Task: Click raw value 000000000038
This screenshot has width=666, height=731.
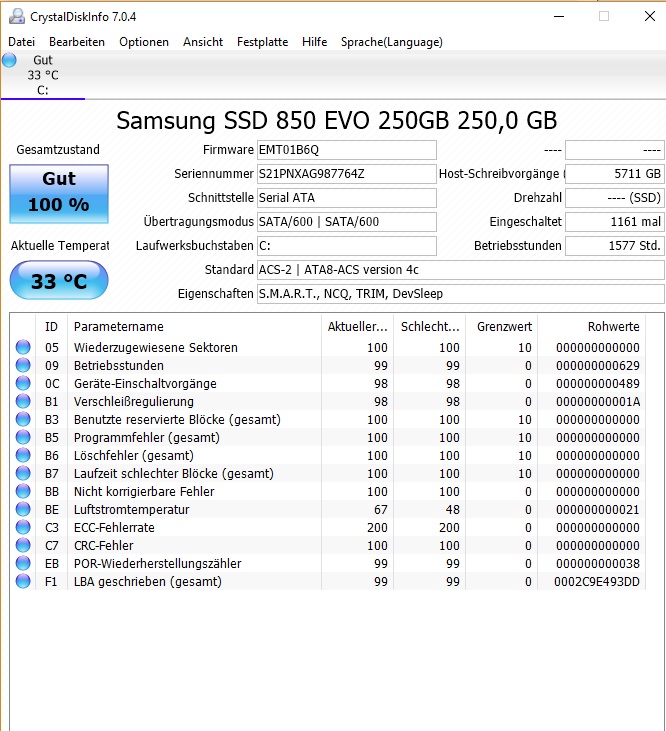Action: [x=598, y=564]
